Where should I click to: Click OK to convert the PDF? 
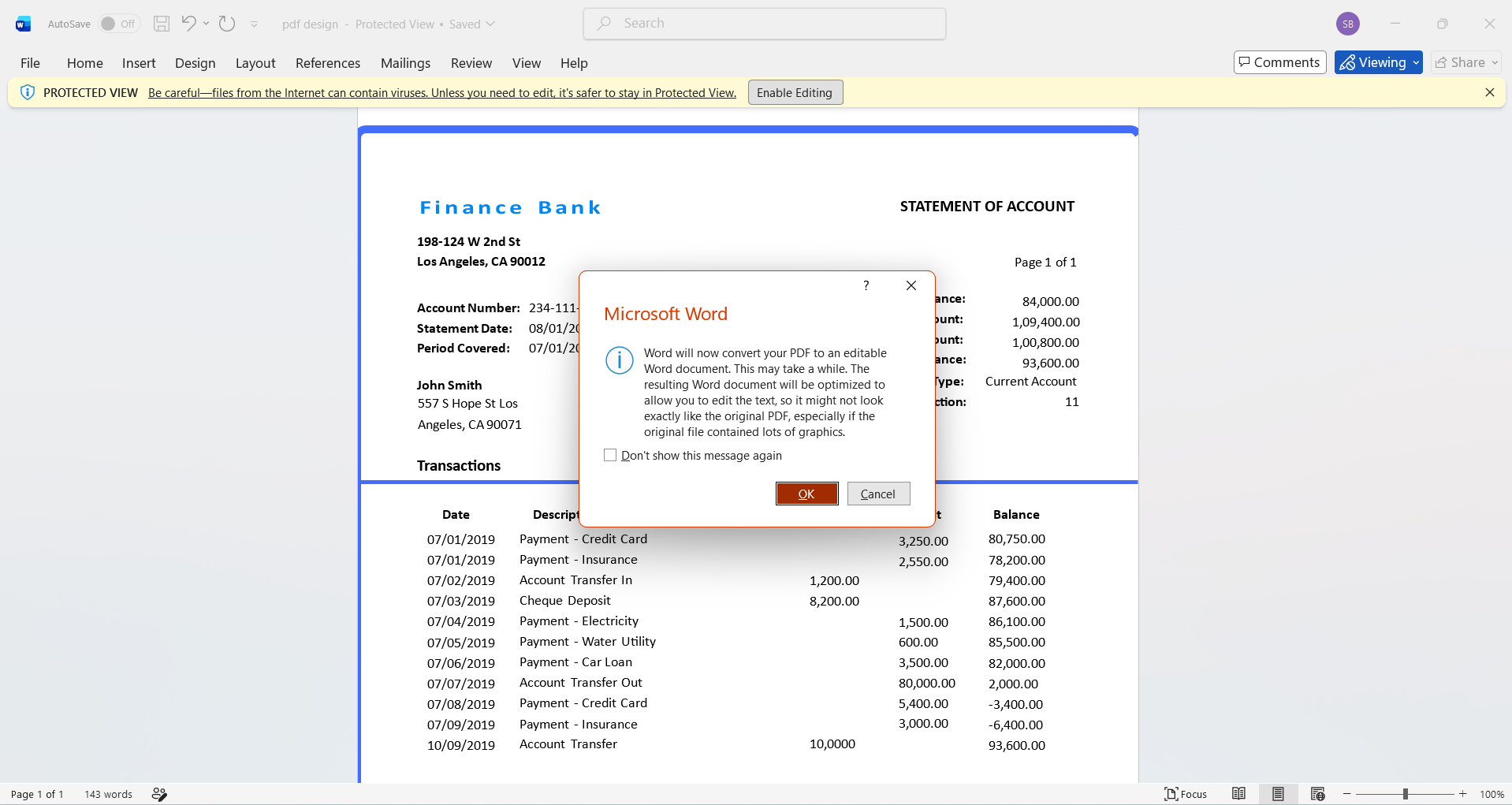806,494
